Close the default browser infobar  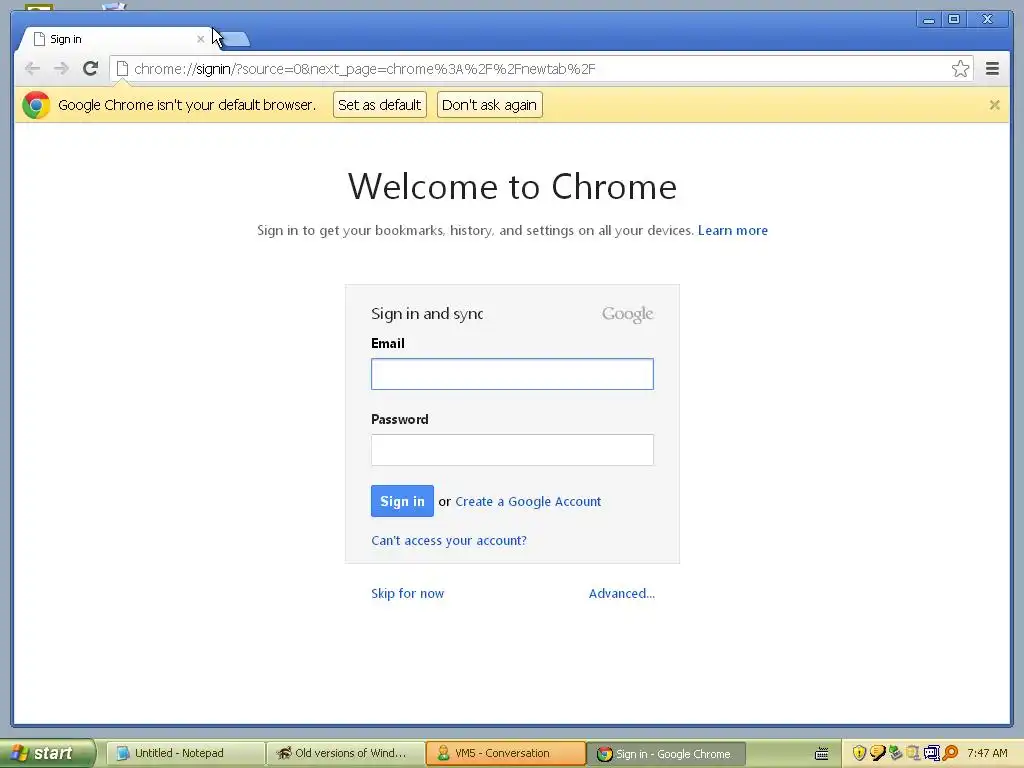tap(994, 104)
